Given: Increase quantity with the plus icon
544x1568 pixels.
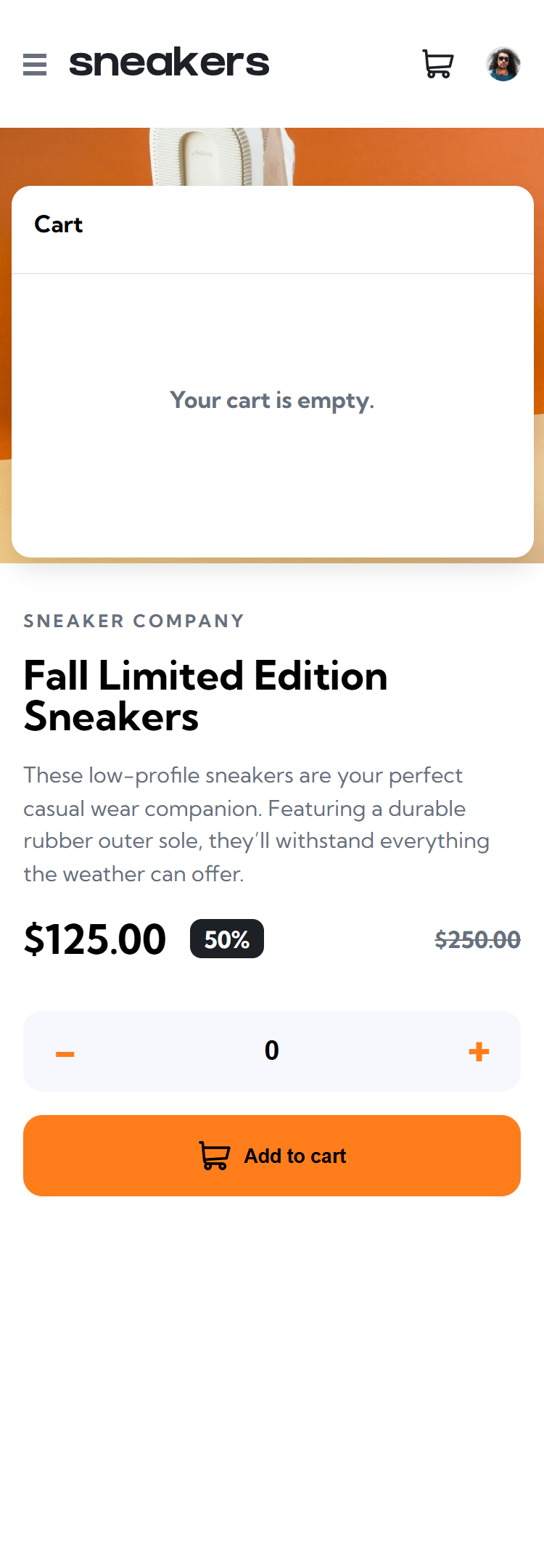Looking at the screenshot, I should (479, 1051).
